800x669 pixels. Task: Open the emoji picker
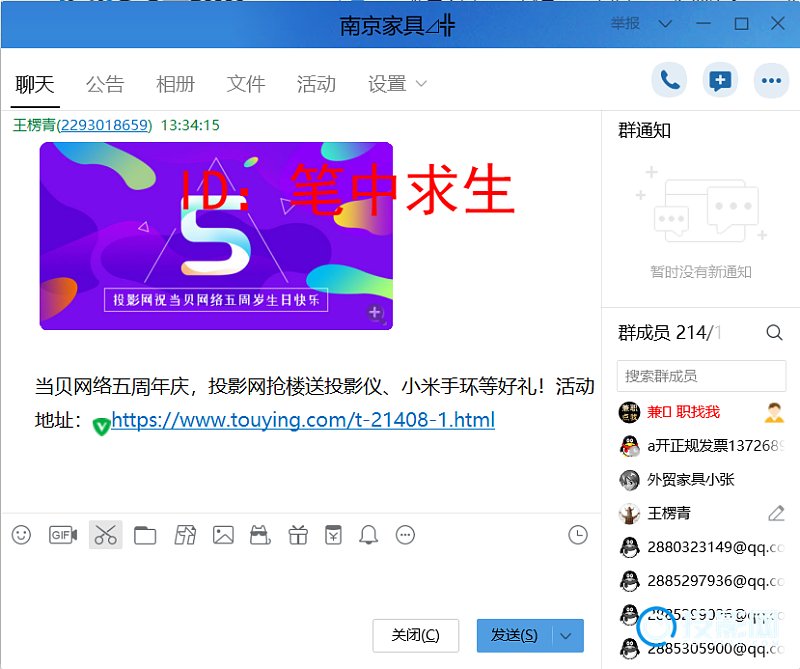point(21,535)
